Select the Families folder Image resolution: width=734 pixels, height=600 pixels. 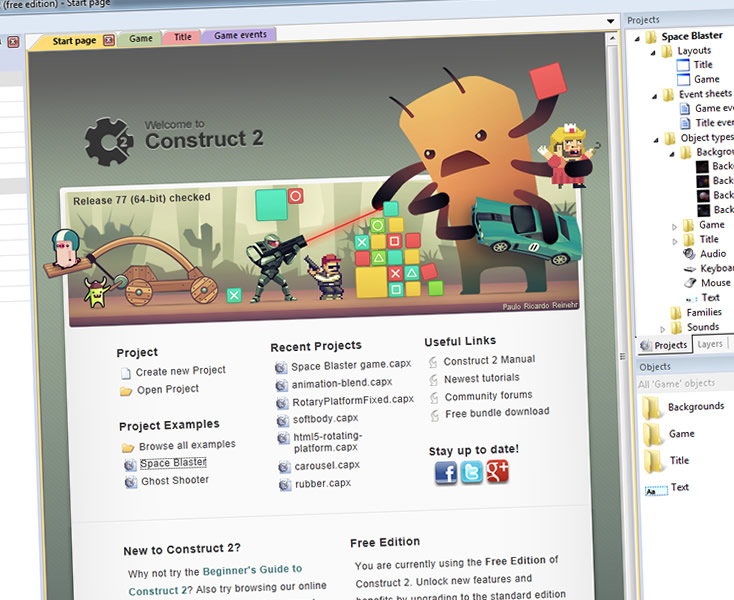(704, 312)
